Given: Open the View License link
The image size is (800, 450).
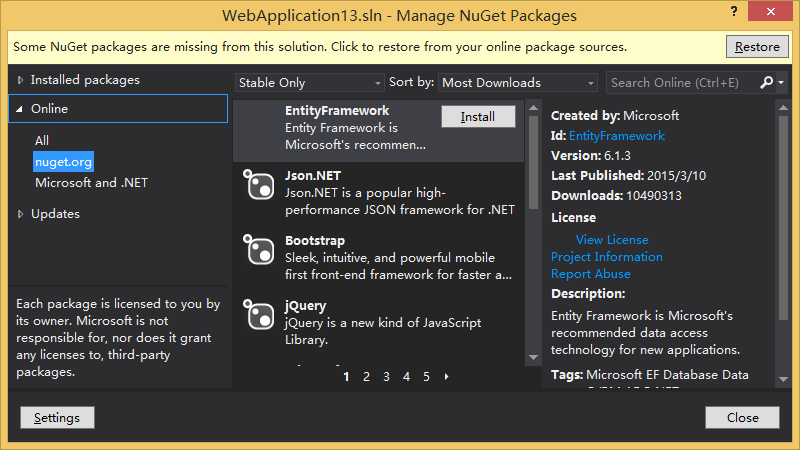Looking at the screenshot, I should point(612,239).
